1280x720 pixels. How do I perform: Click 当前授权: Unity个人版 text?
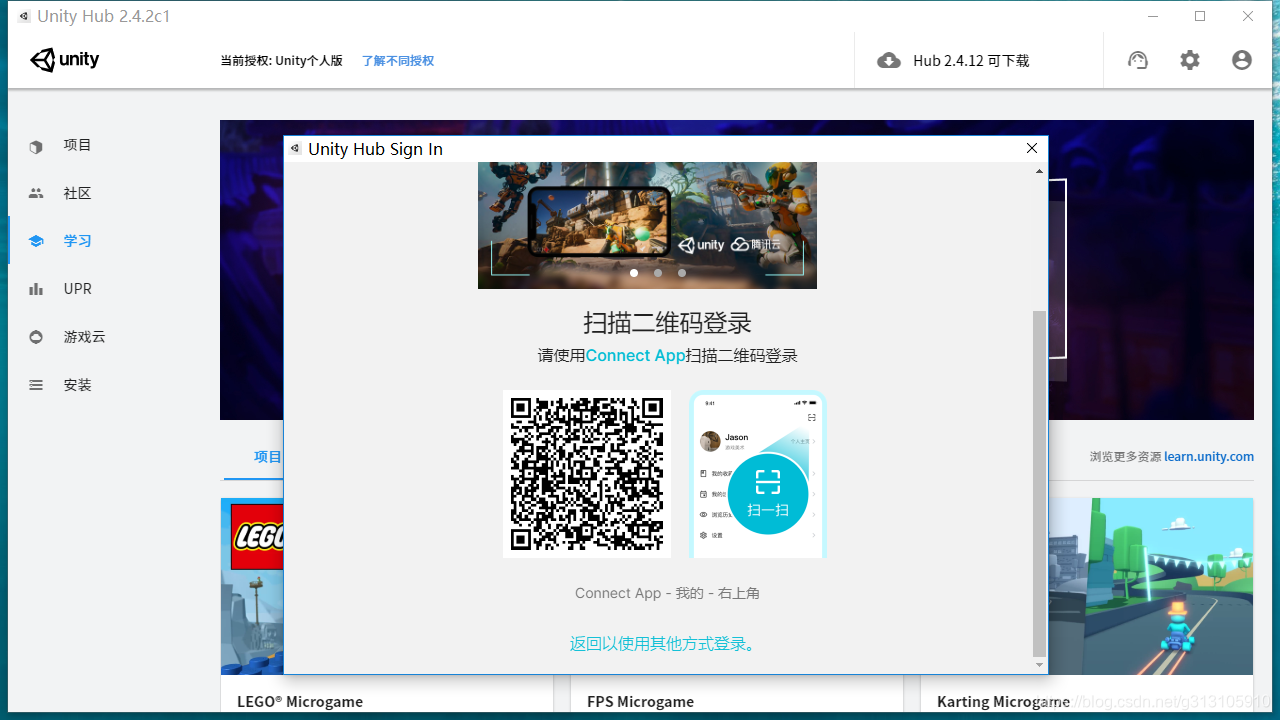[x=281, y=61]
